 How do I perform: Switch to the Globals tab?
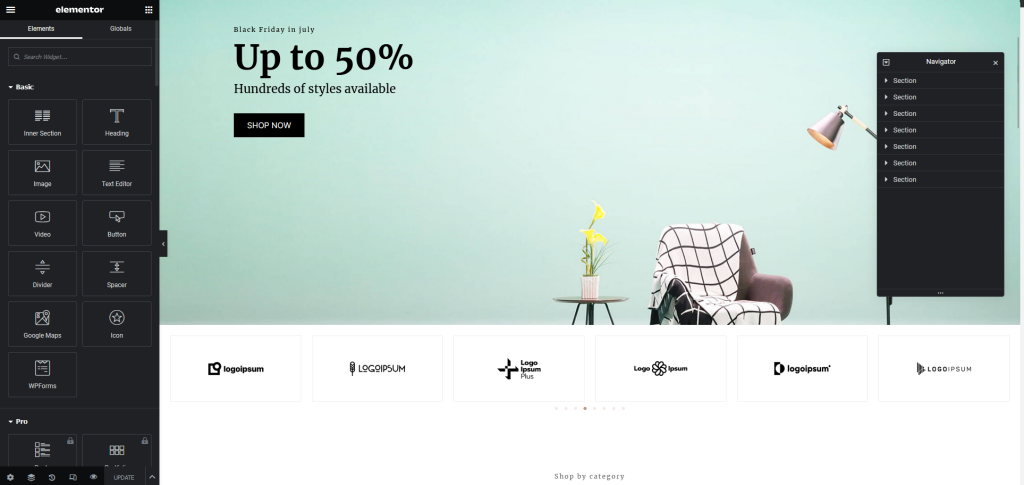(121, 29)
